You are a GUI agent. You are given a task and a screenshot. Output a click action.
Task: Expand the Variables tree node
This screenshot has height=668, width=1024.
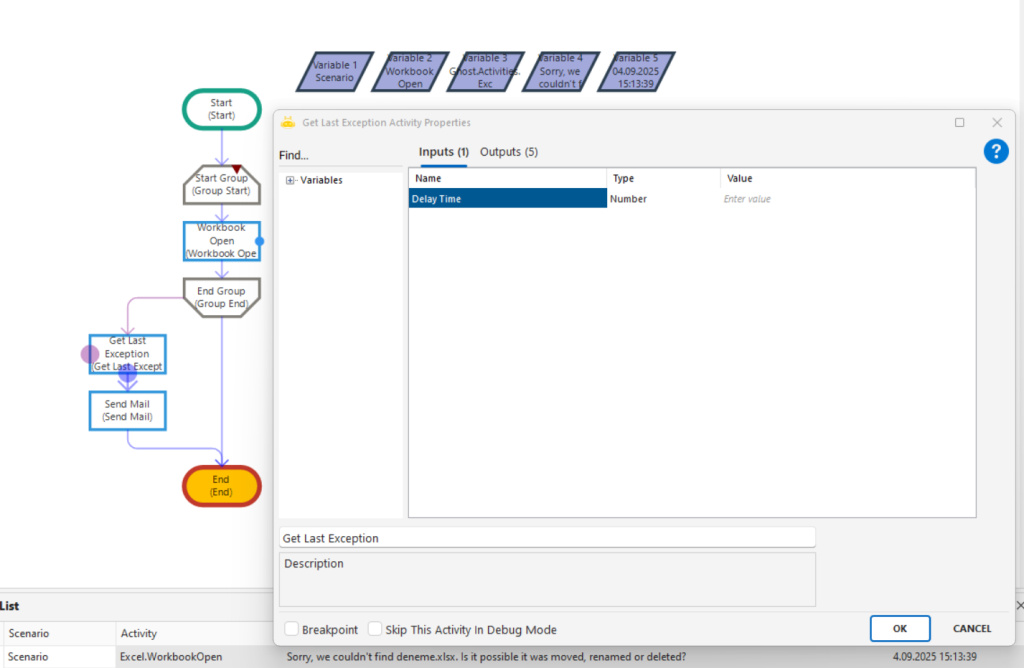pyautogui.click(x=290, y=180)
